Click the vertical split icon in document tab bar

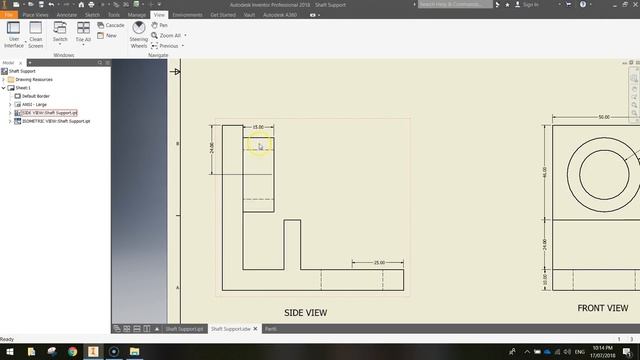coord(147,329)
